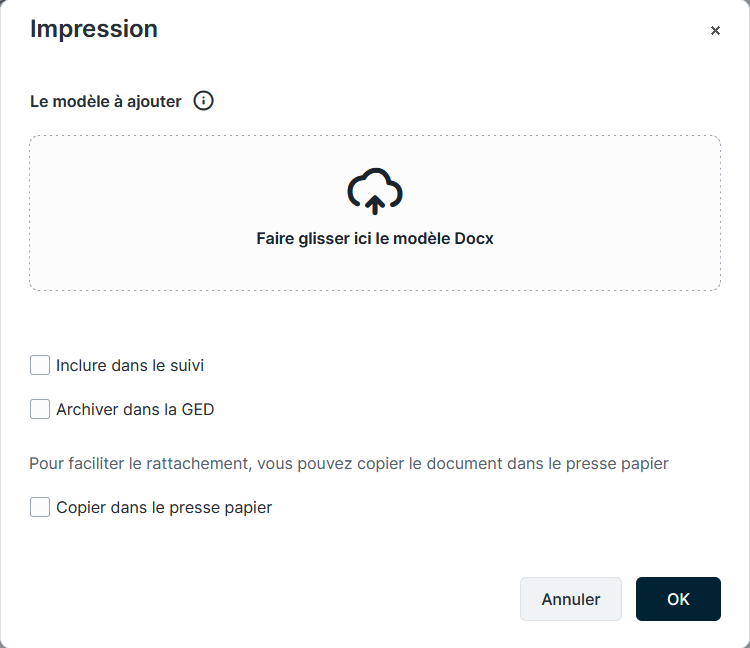The image size is (750, 648).
Task: Enable the Inclure dans le suivi checkbox
Action: (40, 365)
